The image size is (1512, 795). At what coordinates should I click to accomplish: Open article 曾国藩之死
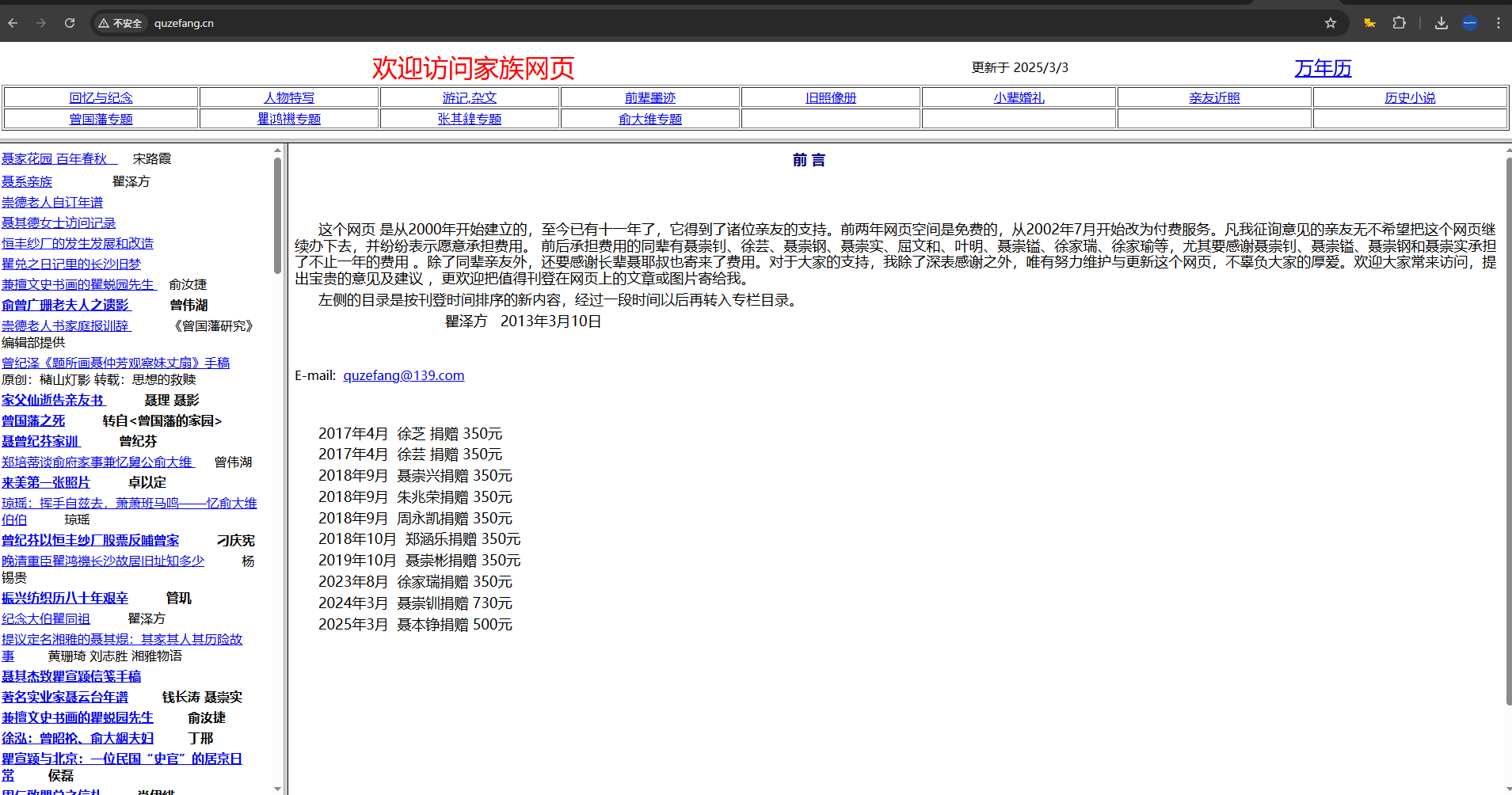(x=33, y=421)
